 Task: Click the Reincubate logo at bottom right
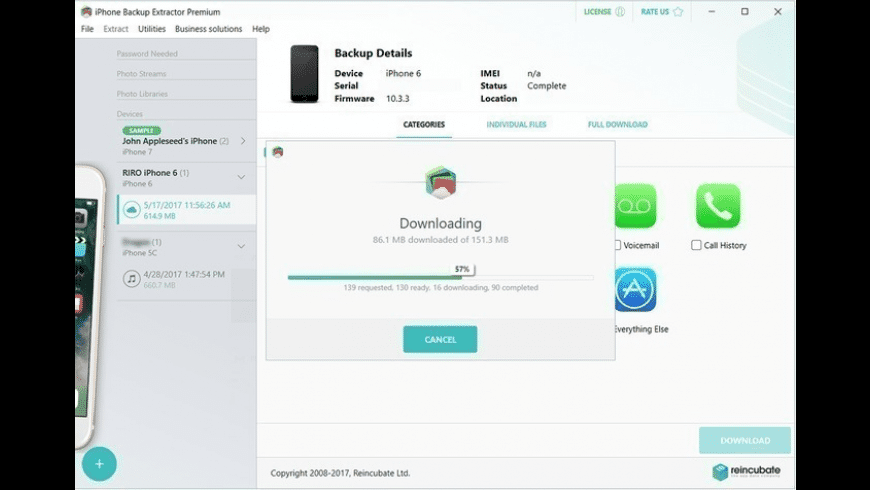pyautogui.click(x=746, y=472)
